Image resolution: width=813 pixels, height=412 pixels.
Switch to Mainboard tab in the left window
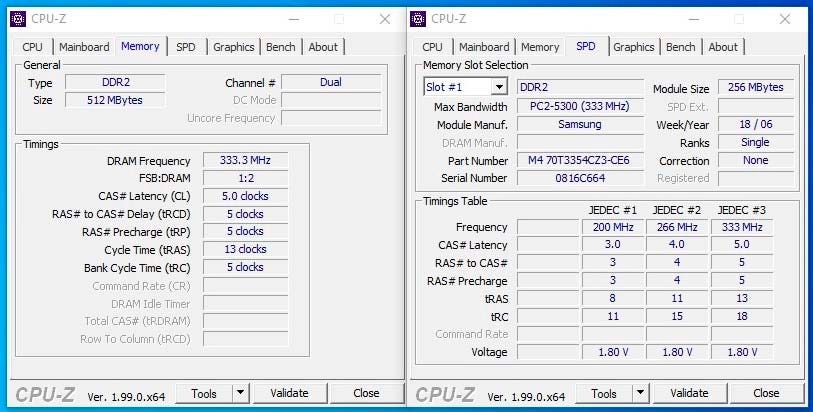(84, 47)
